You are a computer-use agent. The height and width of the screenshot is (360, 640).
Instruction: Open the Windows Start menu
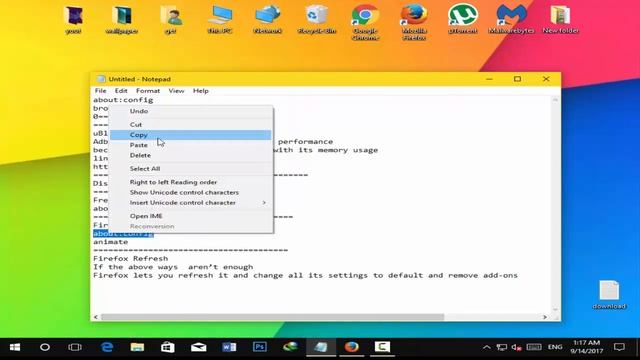coord(15,347)
